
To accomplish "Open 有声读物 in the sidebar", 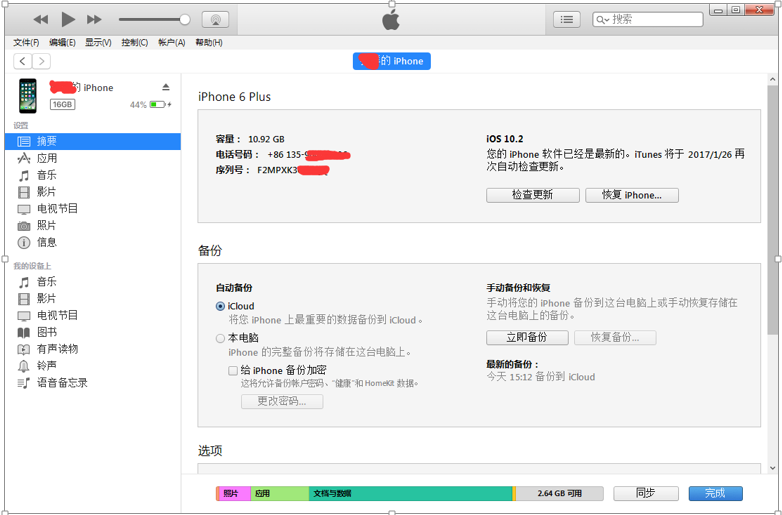I will (x=93, y=349).
